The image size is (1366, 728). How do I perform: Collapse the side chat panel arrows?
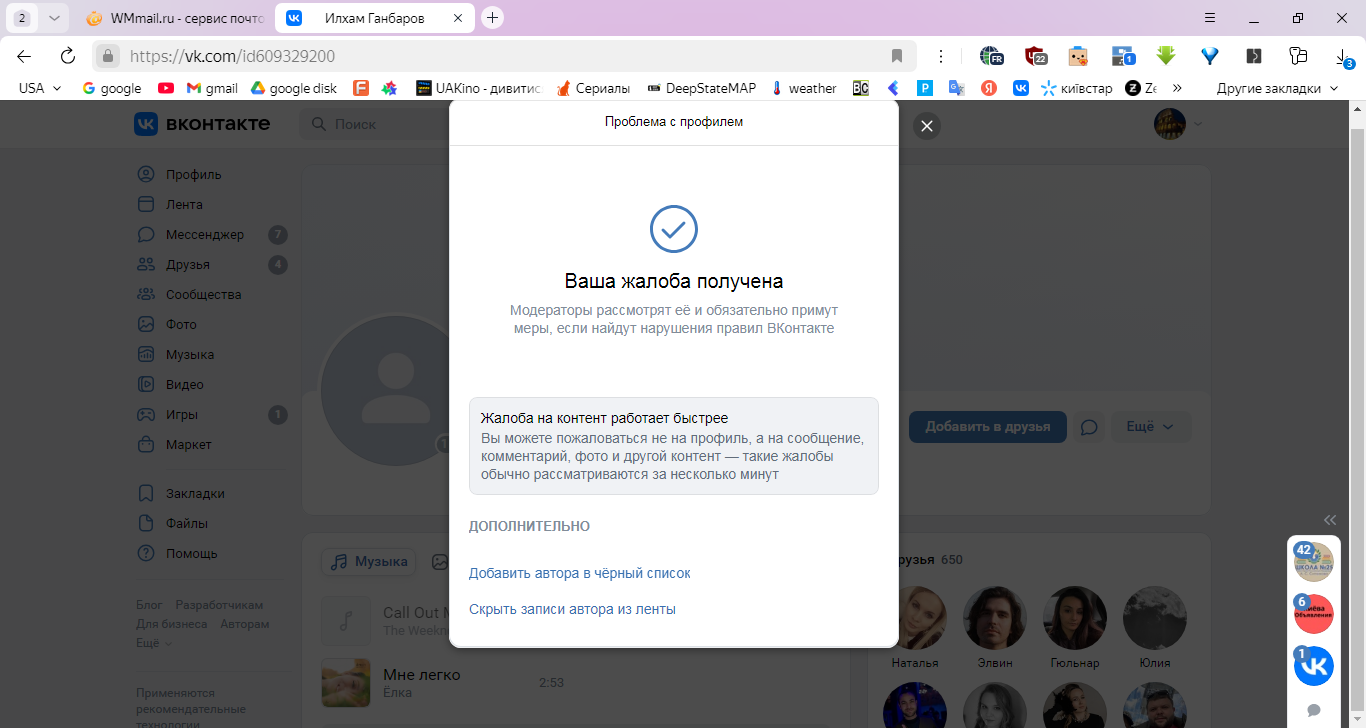tap(1330, 520)
